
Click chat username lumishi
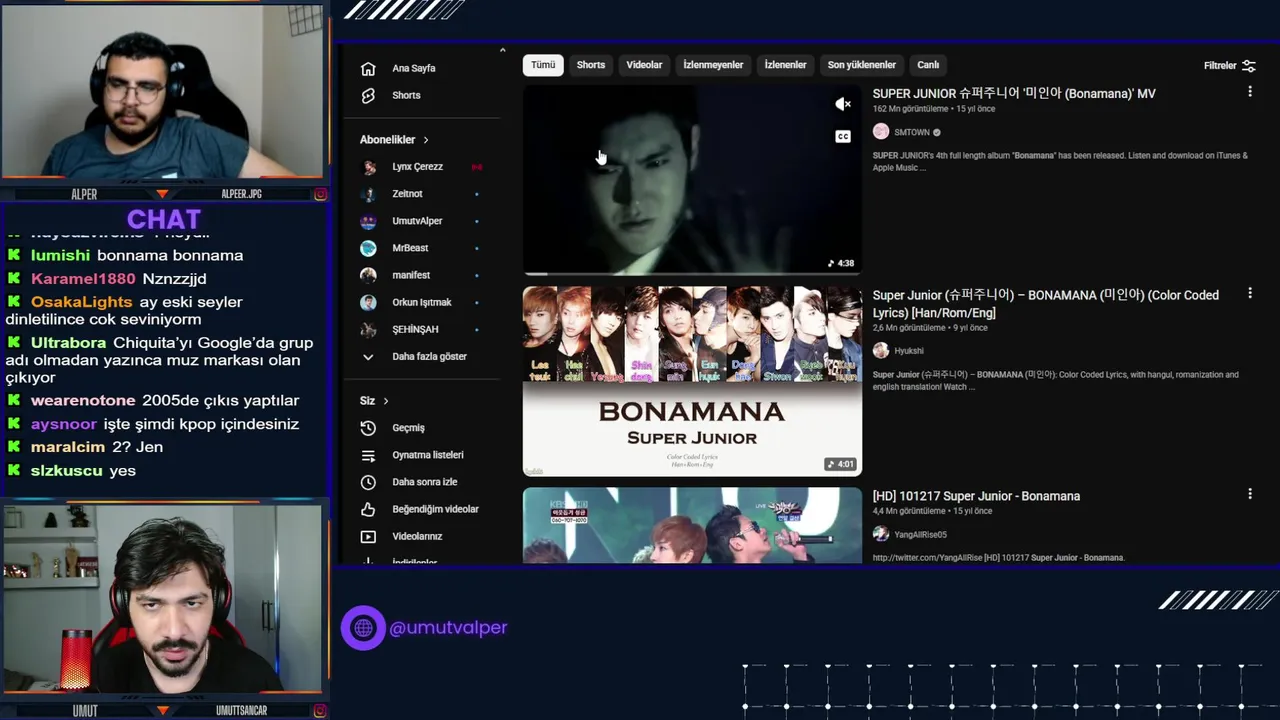point(60,255)
